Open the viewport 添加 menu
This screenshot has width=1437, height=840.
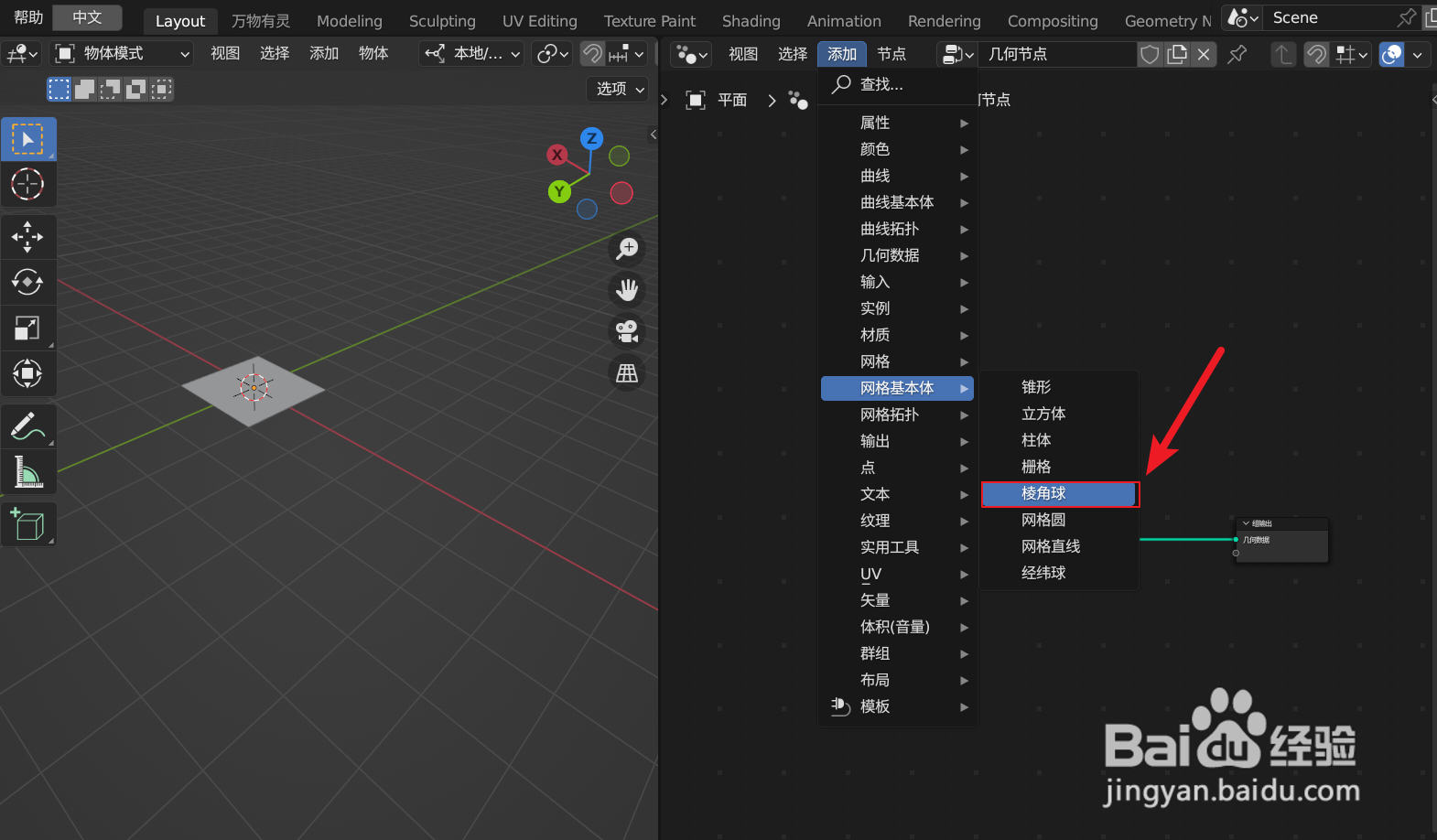click(324, 53)
